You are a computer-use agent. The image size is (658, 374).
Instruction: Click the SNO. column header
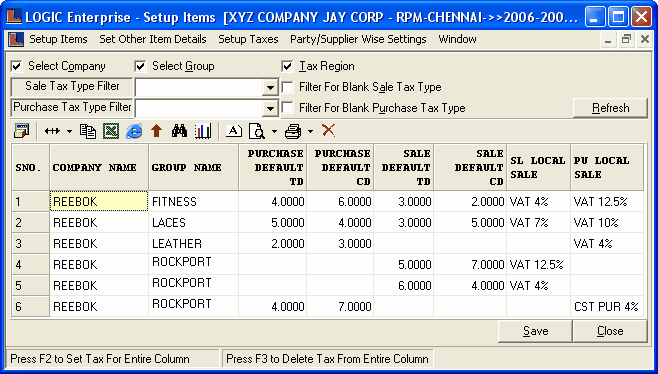click(x=31, y=167)
